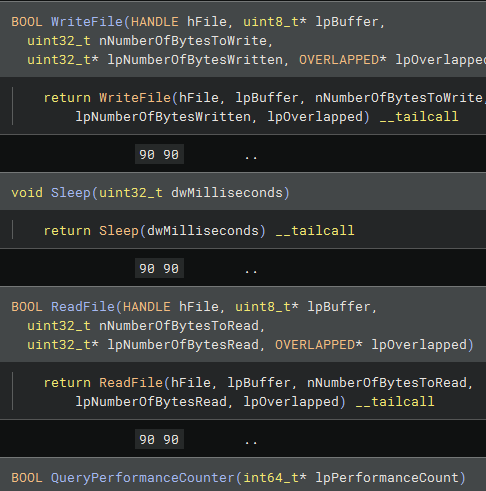
Task: Click HANDLE type in WriteFile signature
Action: 155,22
